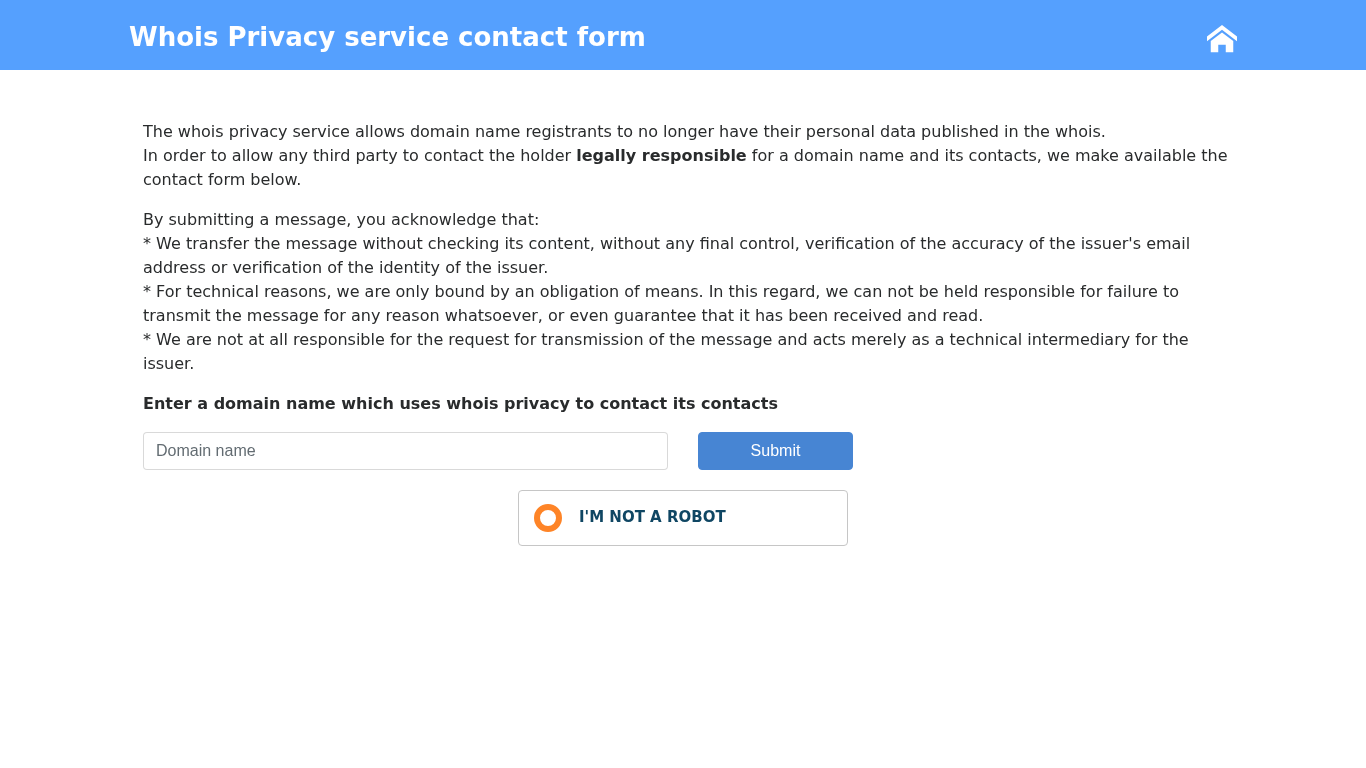Click the empty area of the blue header bar
Viewport: 1366px width, 768px height.
(x=920, y=36)
